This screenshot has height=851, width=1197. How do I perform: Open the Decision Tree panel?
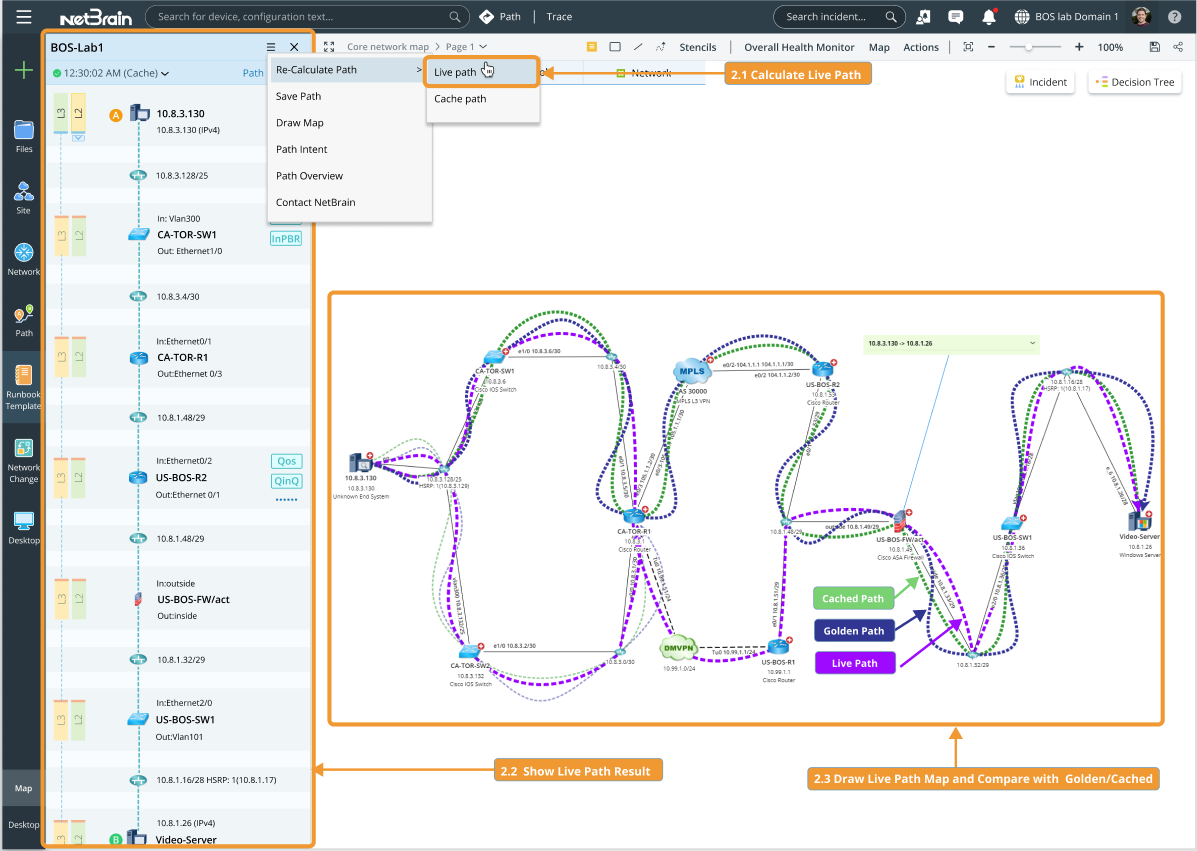pos(1134,81)
